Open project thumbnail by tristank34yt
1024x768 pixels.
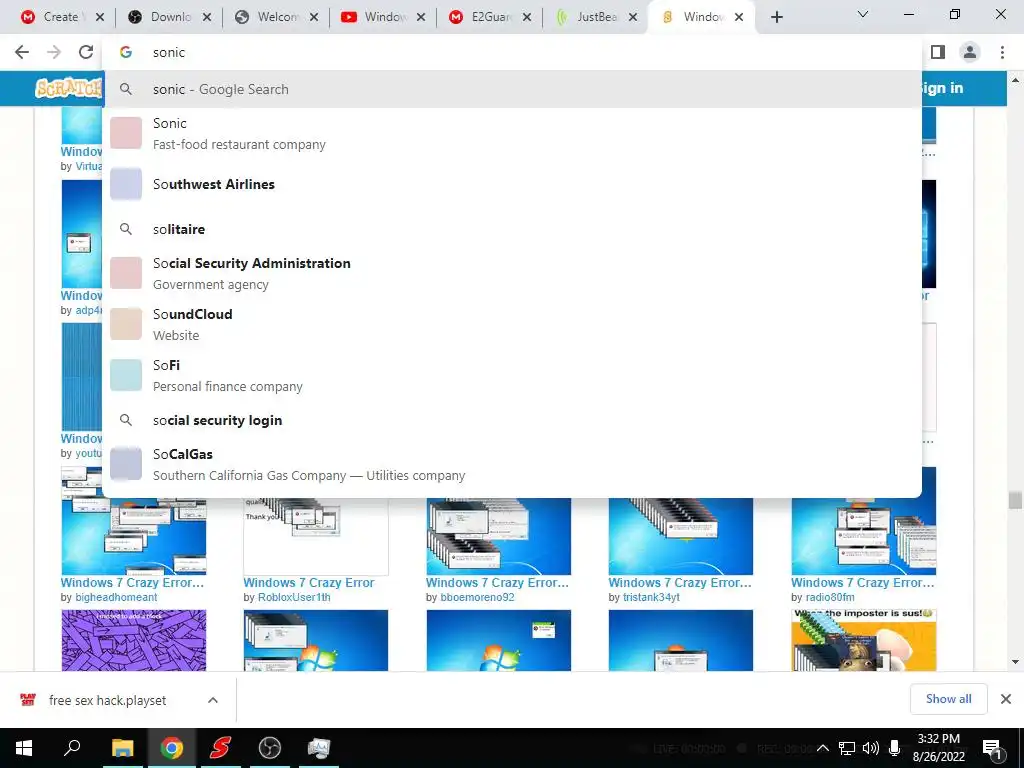[x=680, y=536]
